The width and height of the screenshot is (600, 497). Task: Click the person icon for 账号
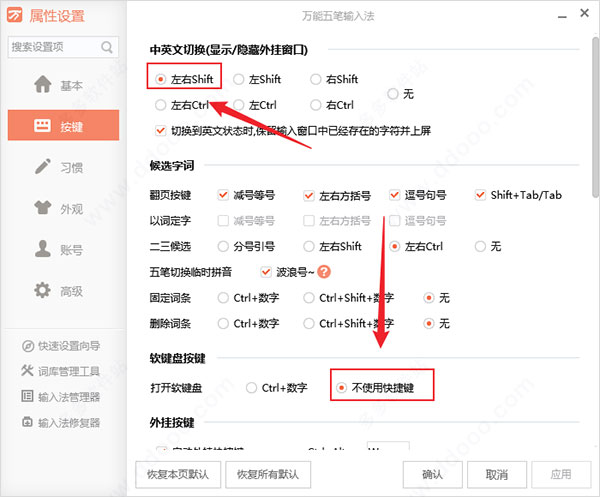[42, 249]
